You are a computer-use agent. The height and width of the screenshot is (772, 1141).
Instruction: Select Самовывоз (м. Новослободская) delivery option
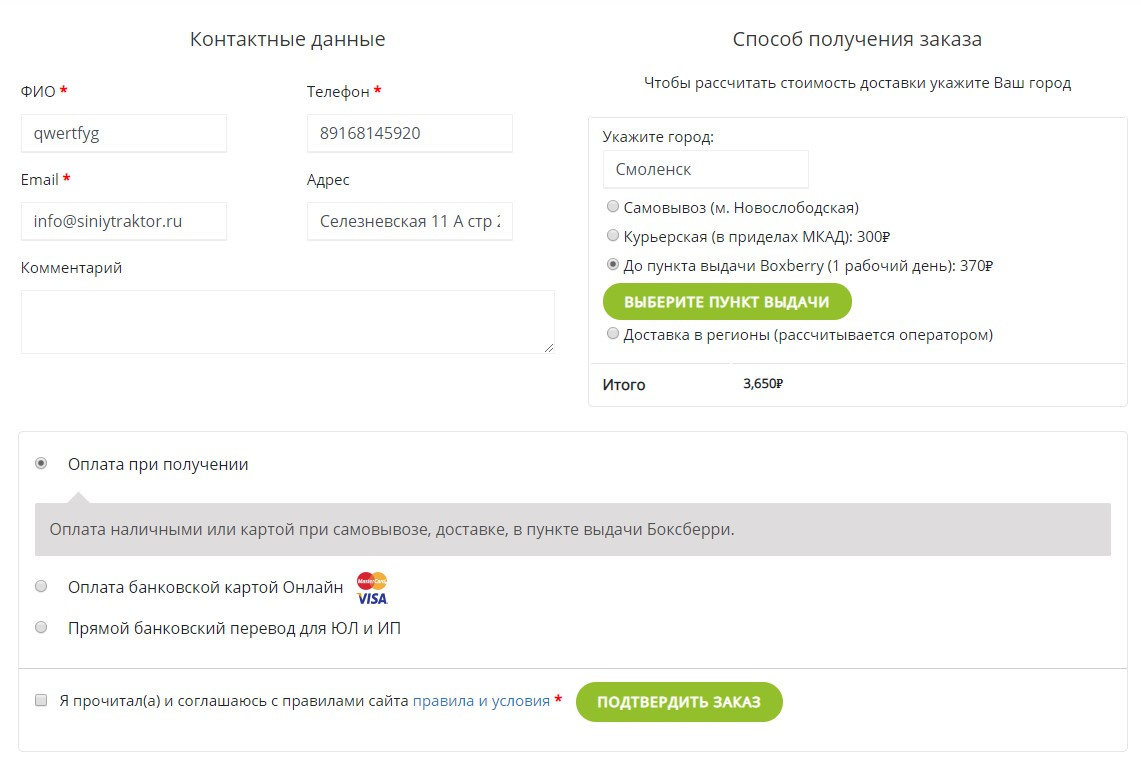[x=613, y=207]
